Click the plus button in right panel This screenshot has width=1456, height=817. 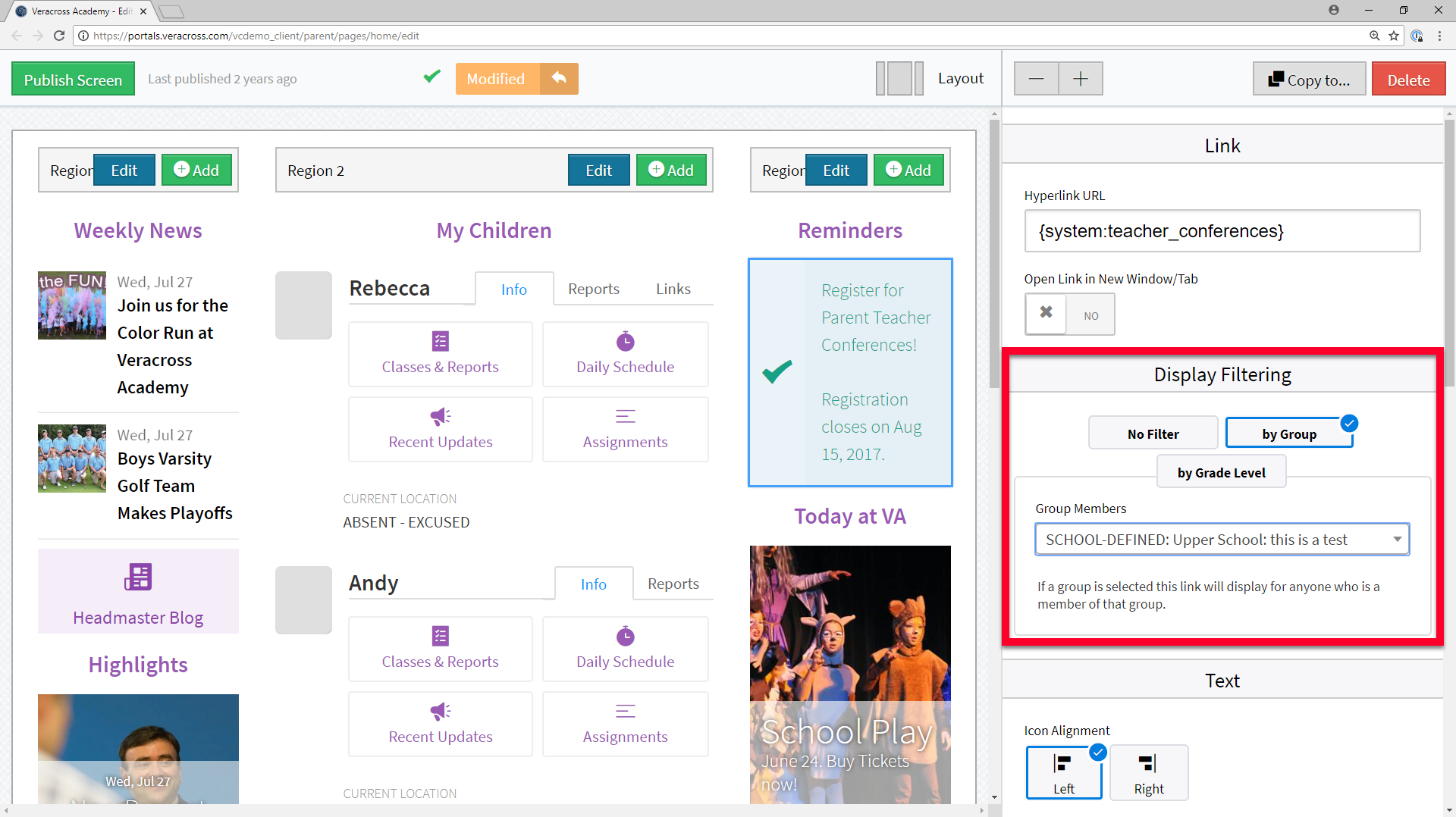[1081, 79]
